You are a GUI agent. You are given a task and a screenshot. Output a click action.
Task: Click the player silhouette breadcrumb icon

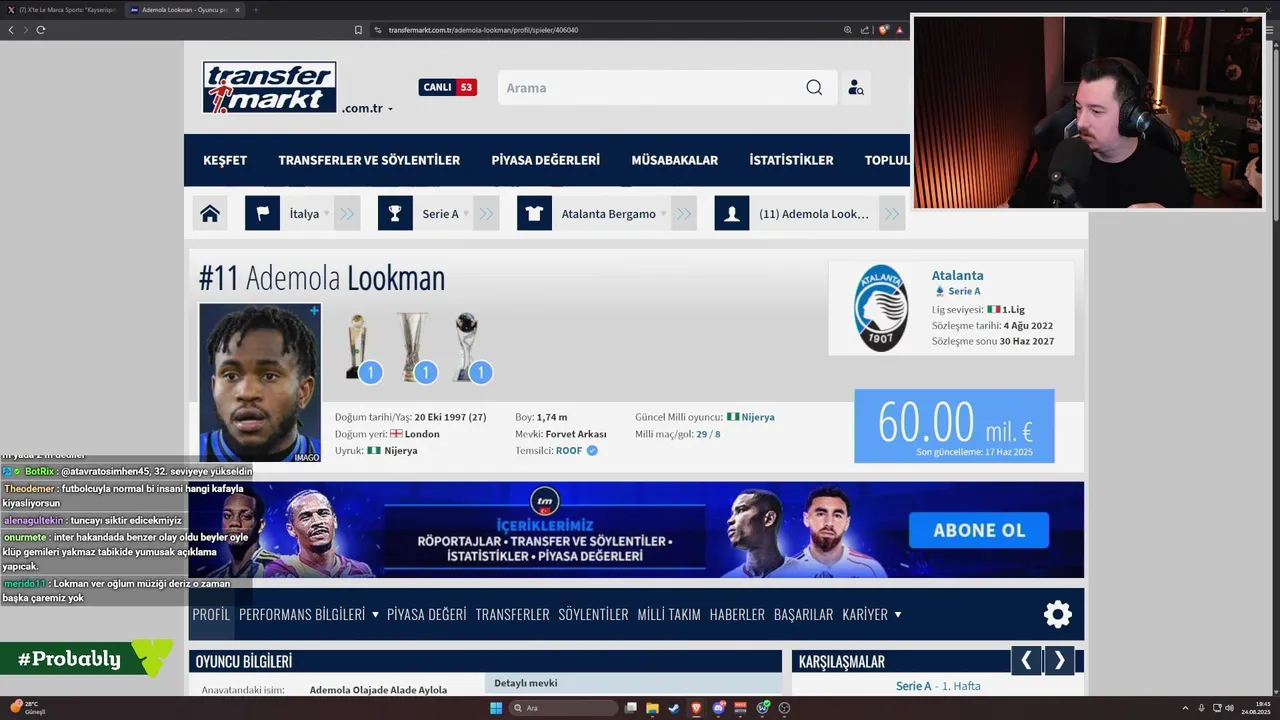coord(731,213)
